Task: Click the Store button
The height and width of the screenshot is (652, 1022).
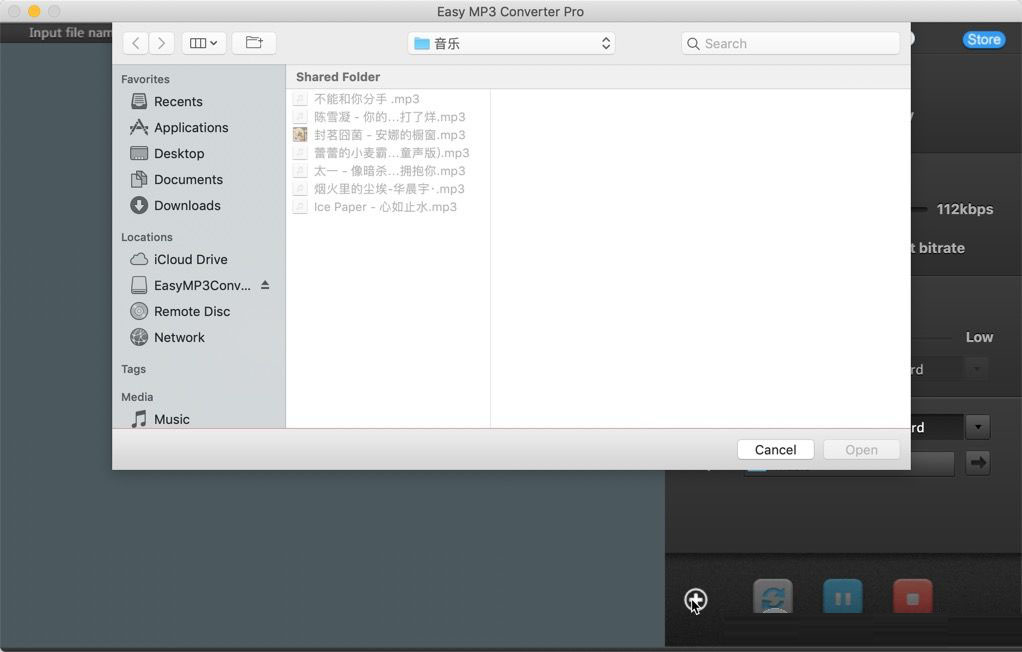Action: point(984,40)
